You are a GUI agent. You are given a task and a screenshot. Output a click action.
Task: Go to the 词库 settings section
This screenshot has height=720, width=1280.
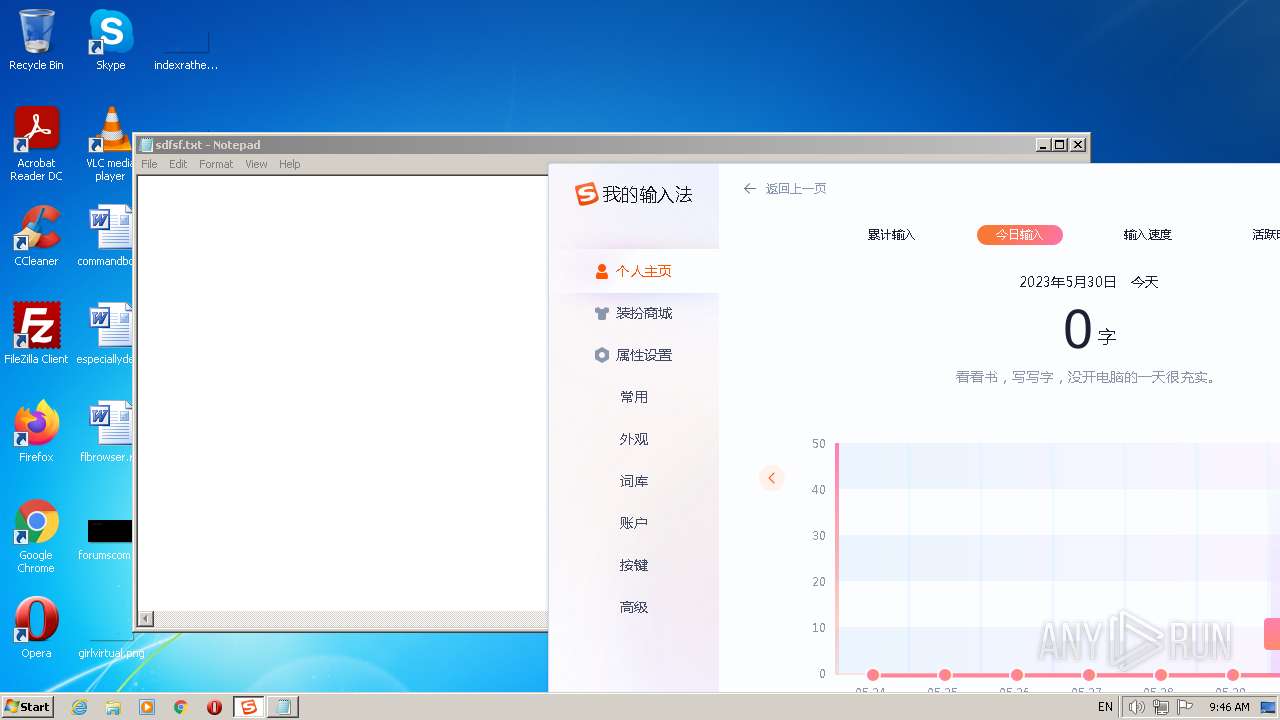pyautogui.click(x=634, y=481)
